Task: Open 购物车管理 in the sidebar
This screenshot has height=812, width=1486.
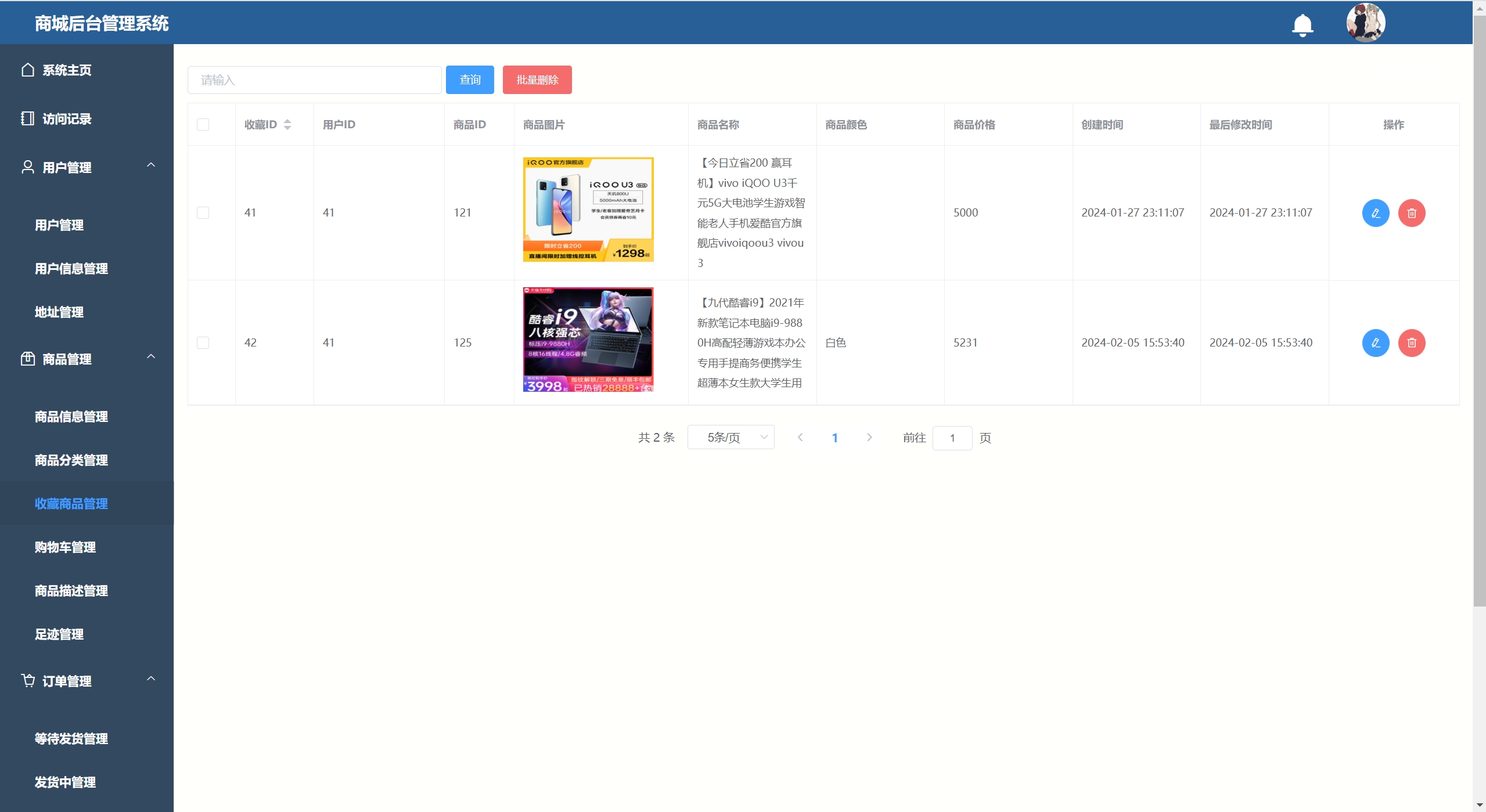Action: 65,547
